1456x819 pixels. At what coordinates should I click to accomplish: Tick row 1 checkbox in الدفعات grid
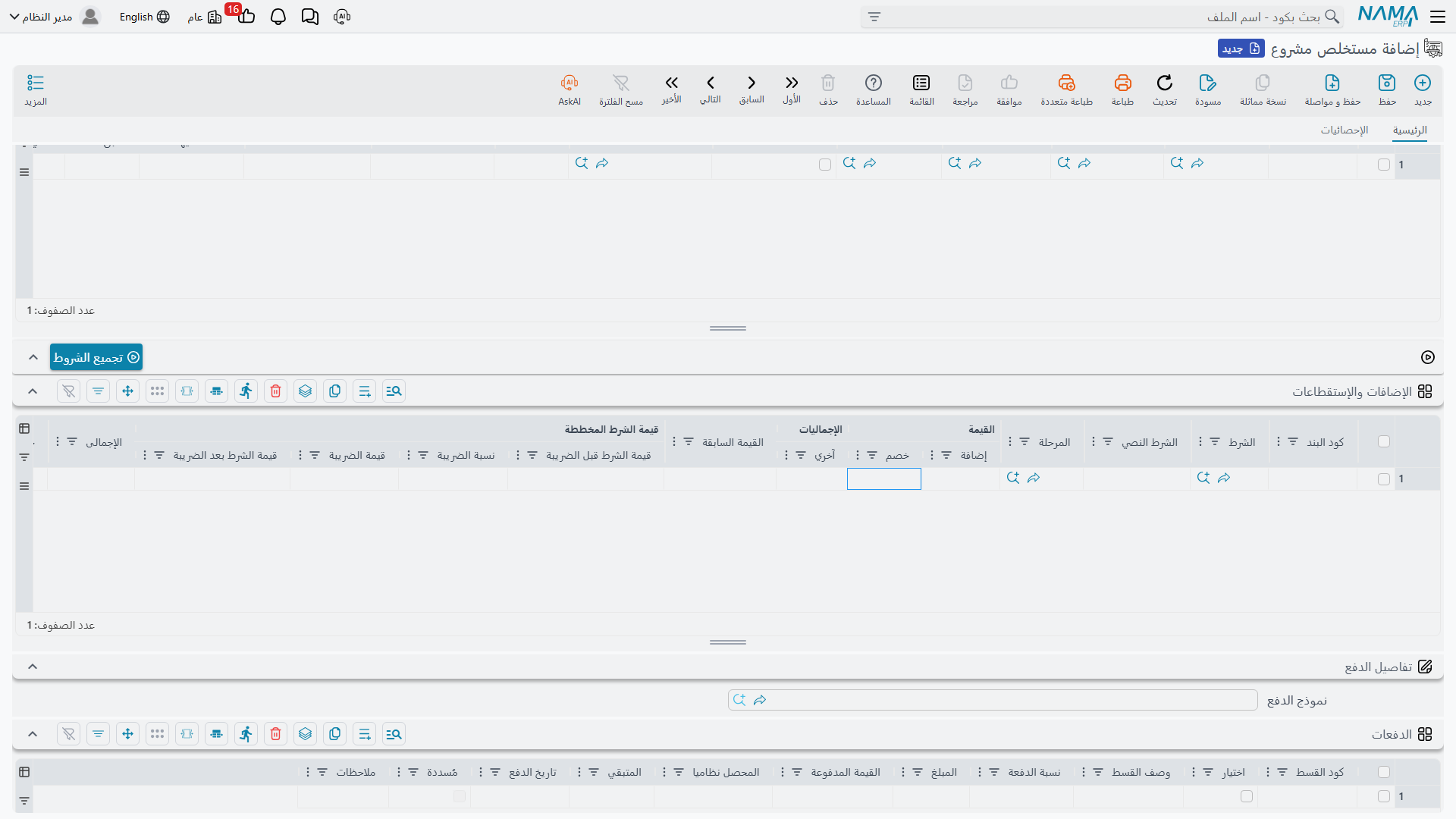tap(1384, 796)
